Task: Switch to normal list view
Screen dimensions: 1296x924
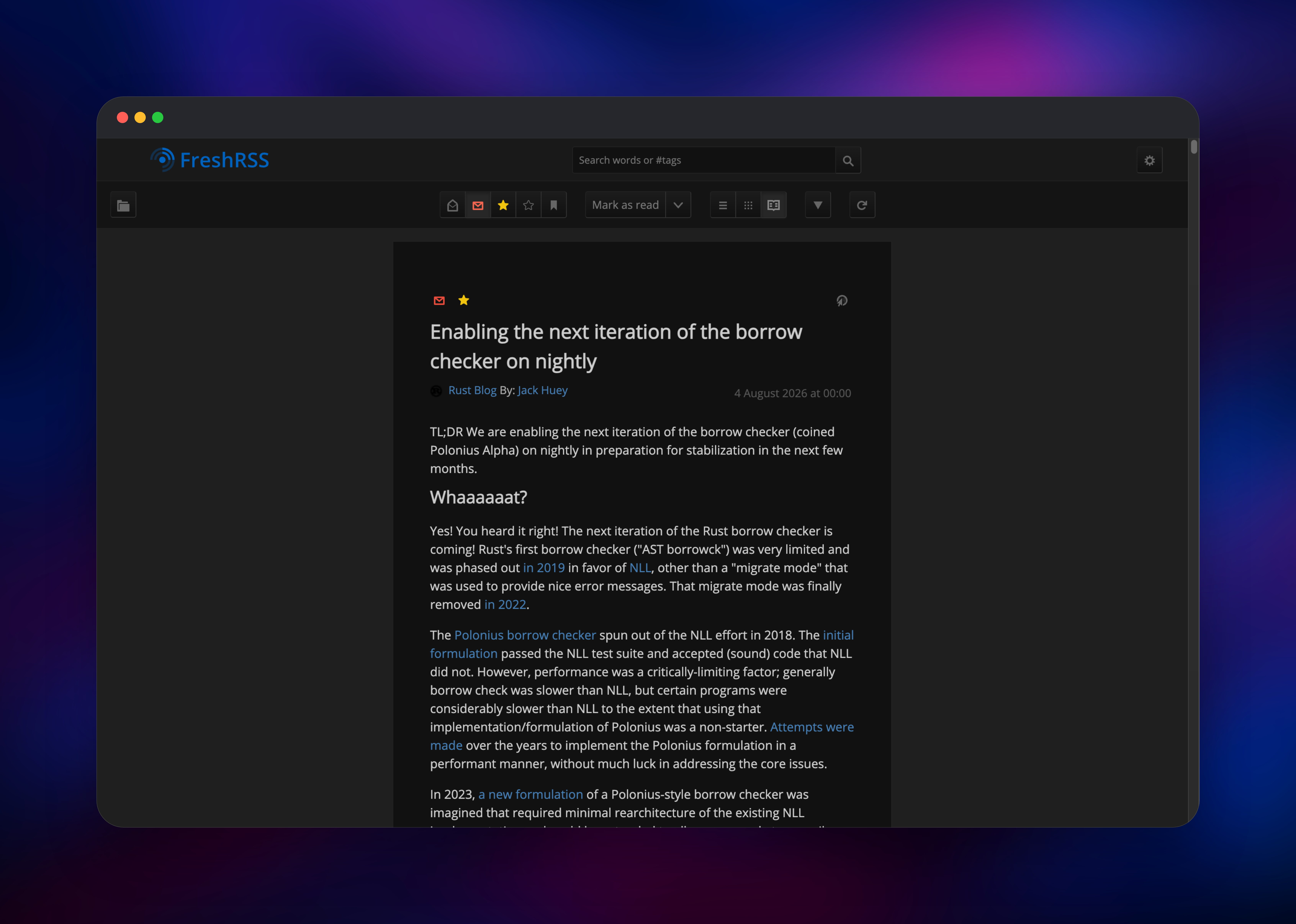Action: [x=723, y=205]
